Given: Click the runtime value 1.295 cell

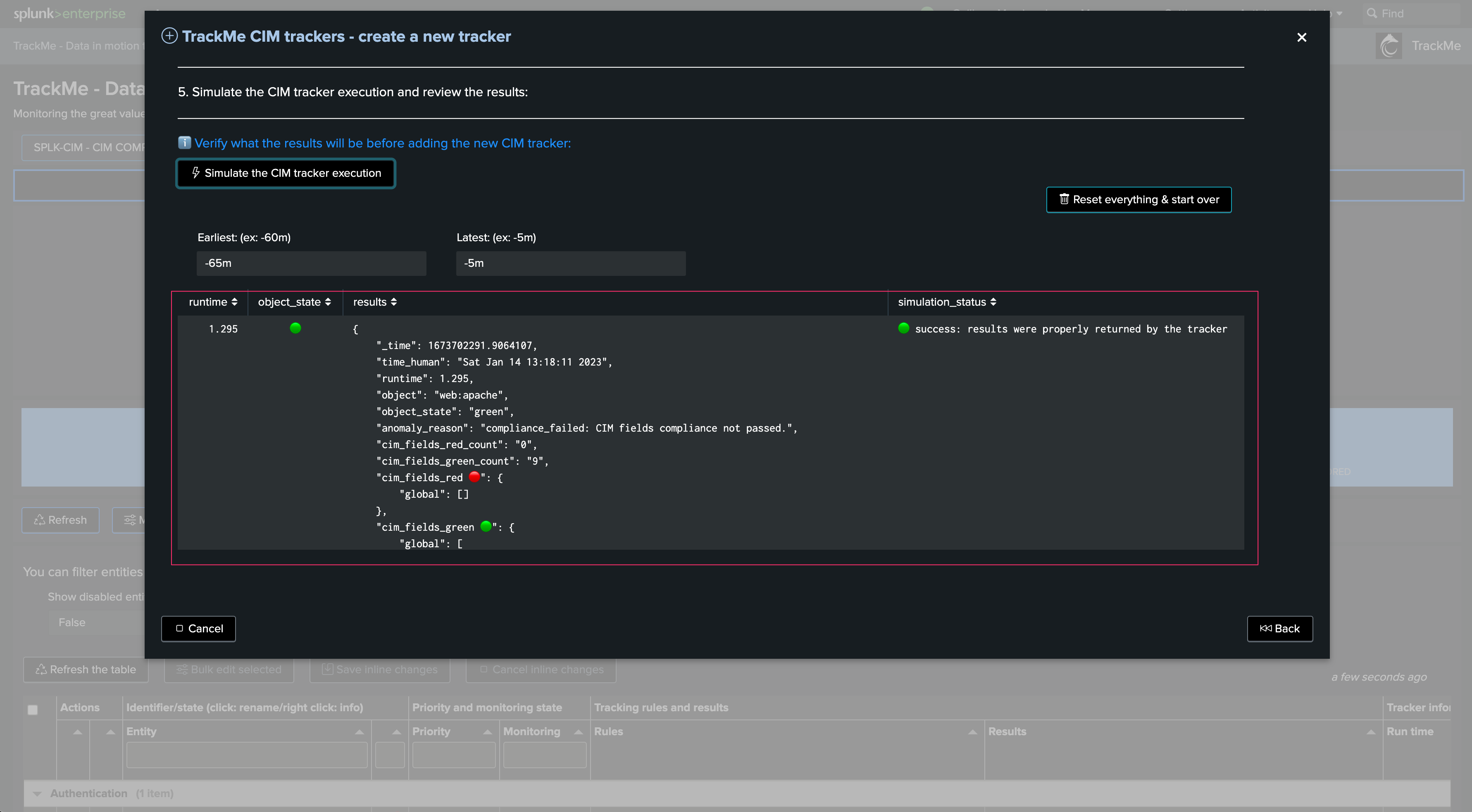Looking at the screenshot, I should point(223,329).
